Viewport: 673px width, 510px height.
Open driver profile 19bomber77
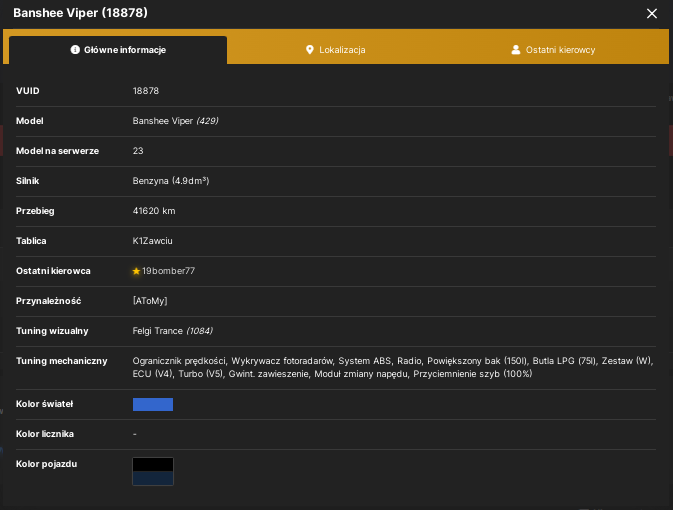point(168,271)
